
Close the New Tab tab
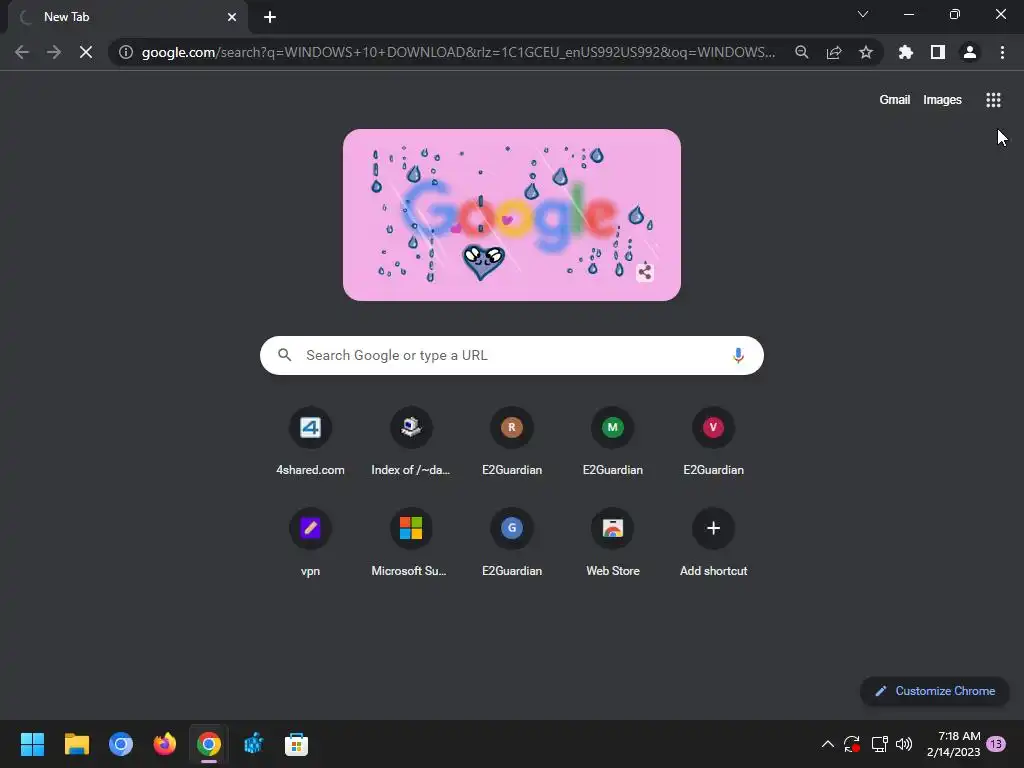point(231,17)
